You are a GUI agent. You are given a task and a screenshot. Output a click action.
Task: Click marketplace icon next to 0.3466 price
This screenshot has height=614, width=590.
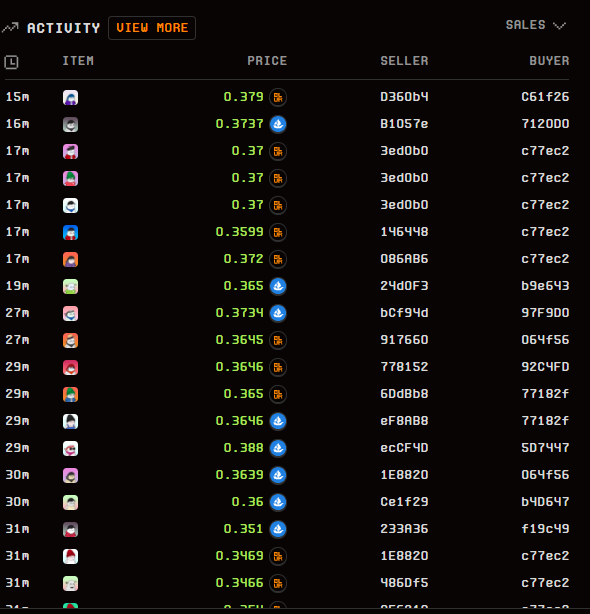coord(278,583)
